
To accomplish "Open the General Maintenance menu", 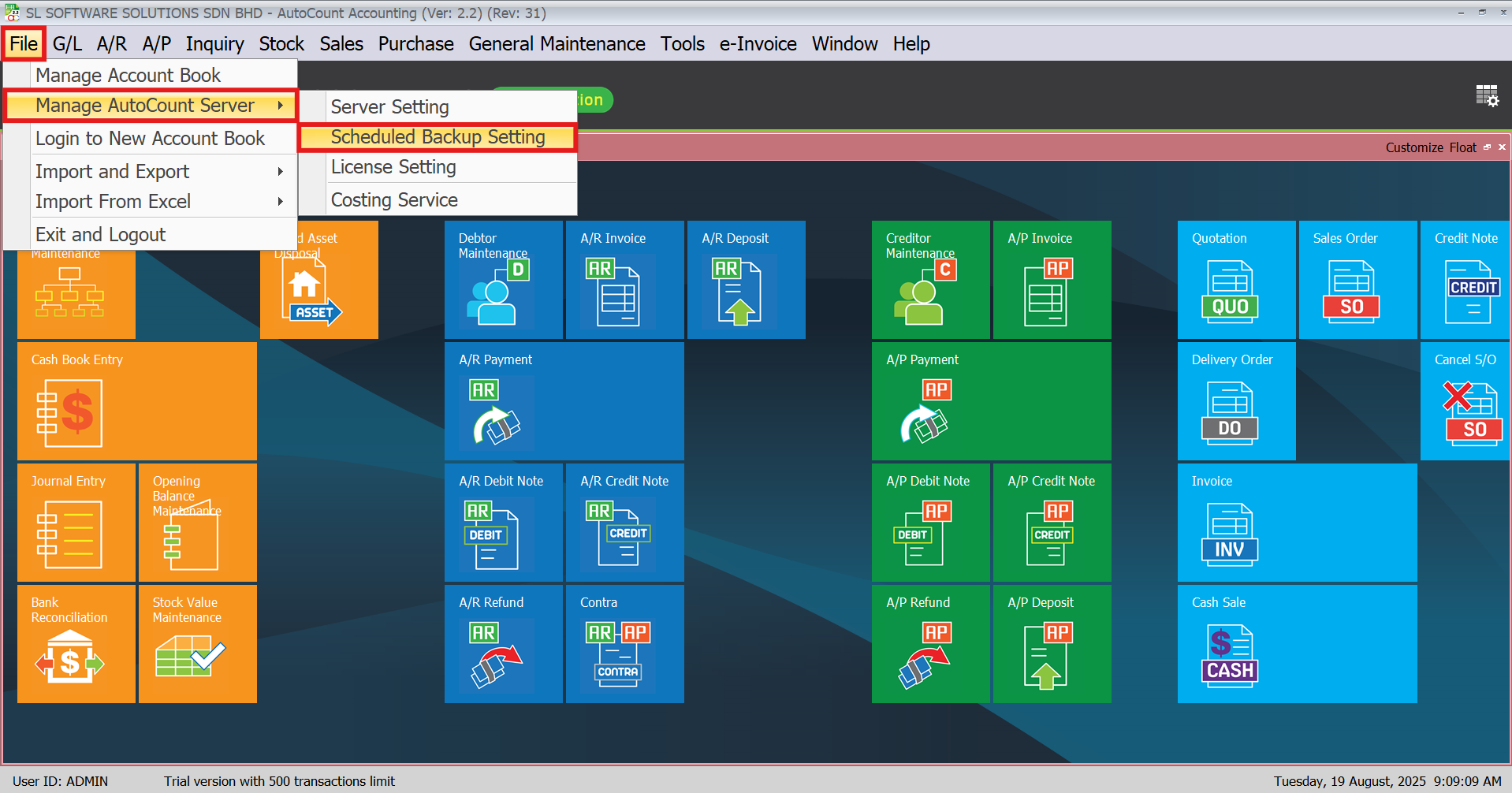I will pos(557,44).
